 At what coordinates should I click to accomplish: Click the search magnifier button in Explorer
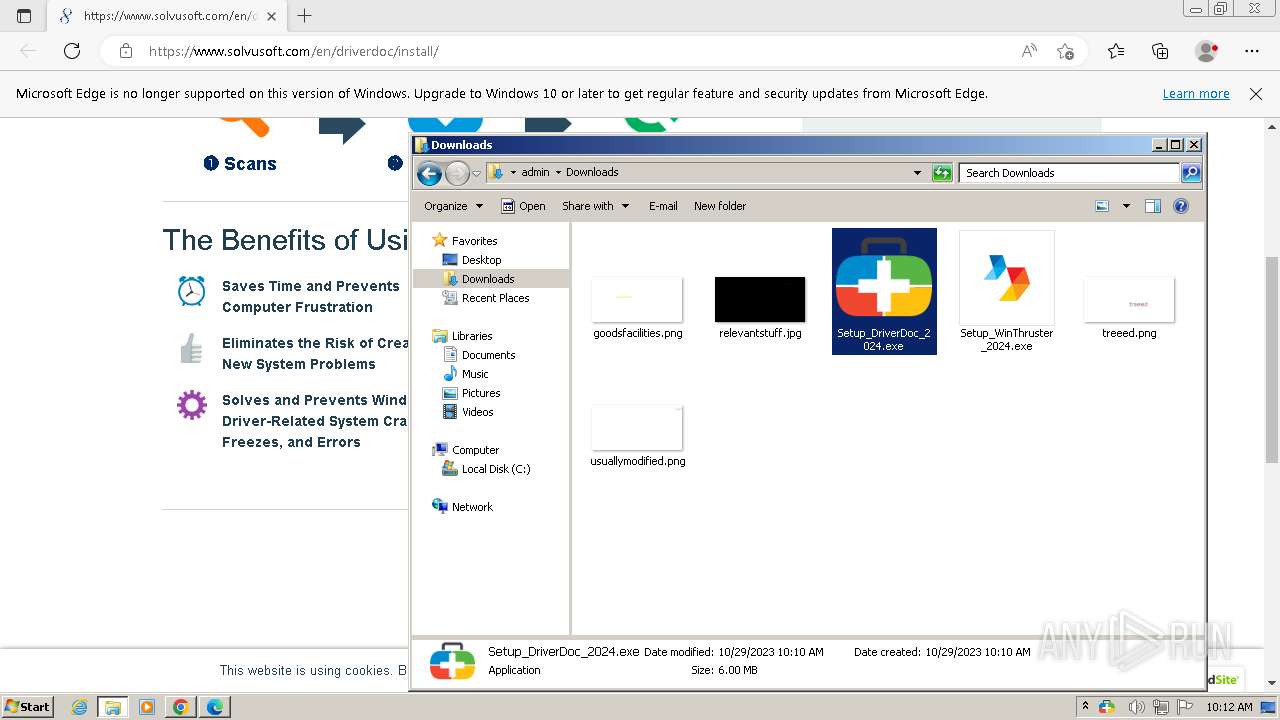(1191, 173)
